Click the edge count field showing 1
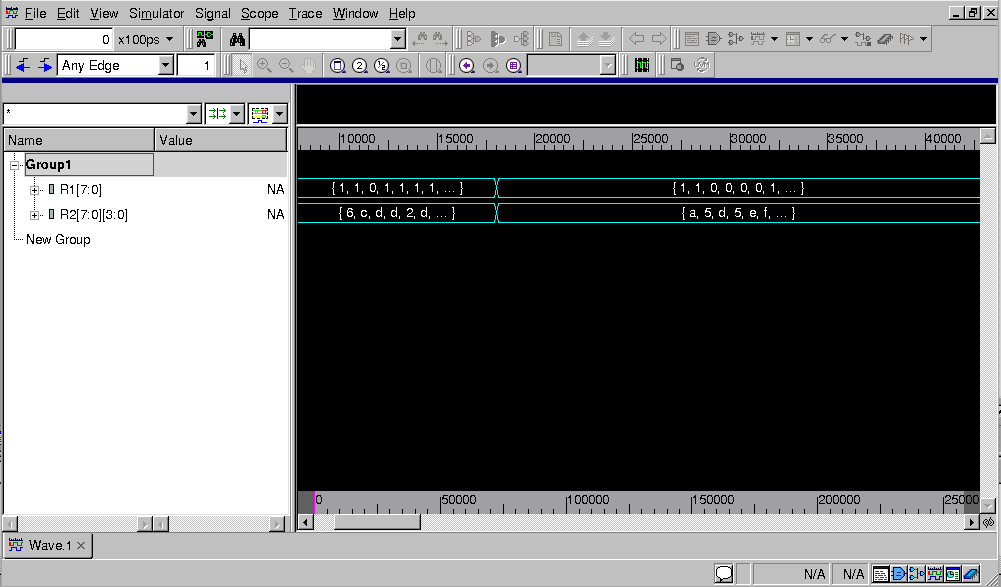Viewport: 1001px width, 587px height. pos(195,65)
